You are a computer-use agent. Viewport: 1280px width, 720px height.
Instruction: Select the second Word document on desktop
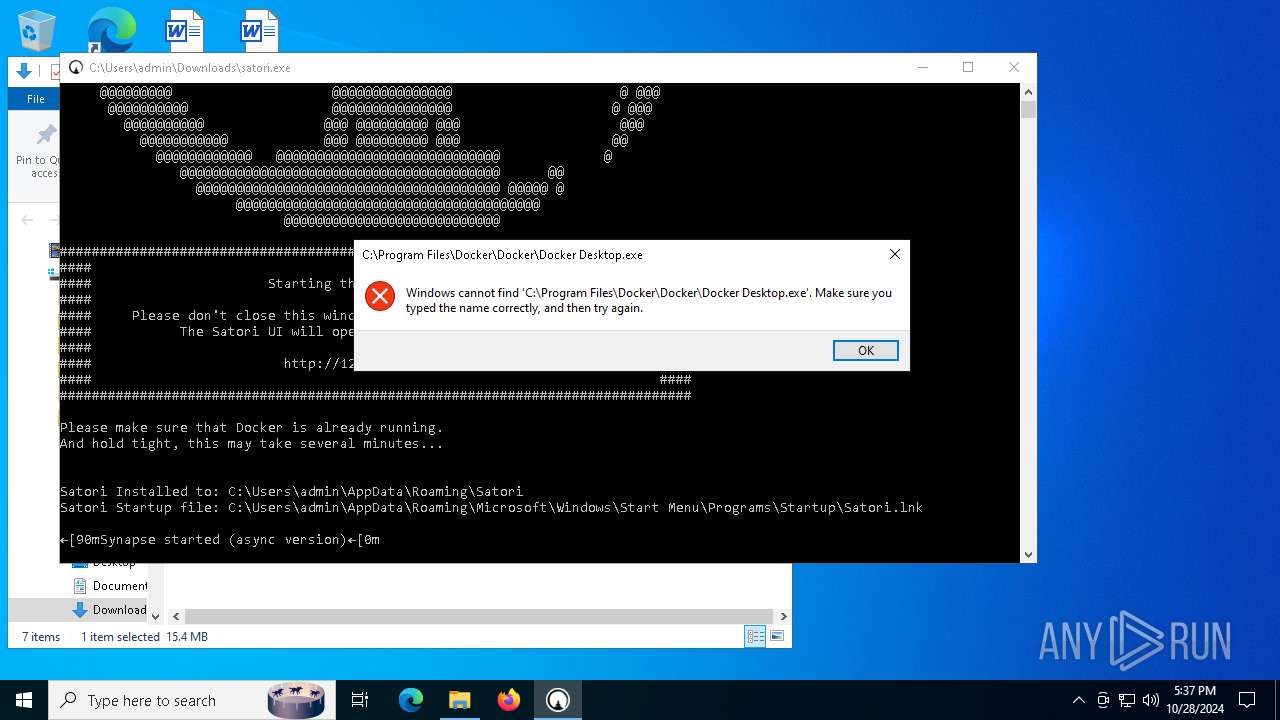point(259,30)
